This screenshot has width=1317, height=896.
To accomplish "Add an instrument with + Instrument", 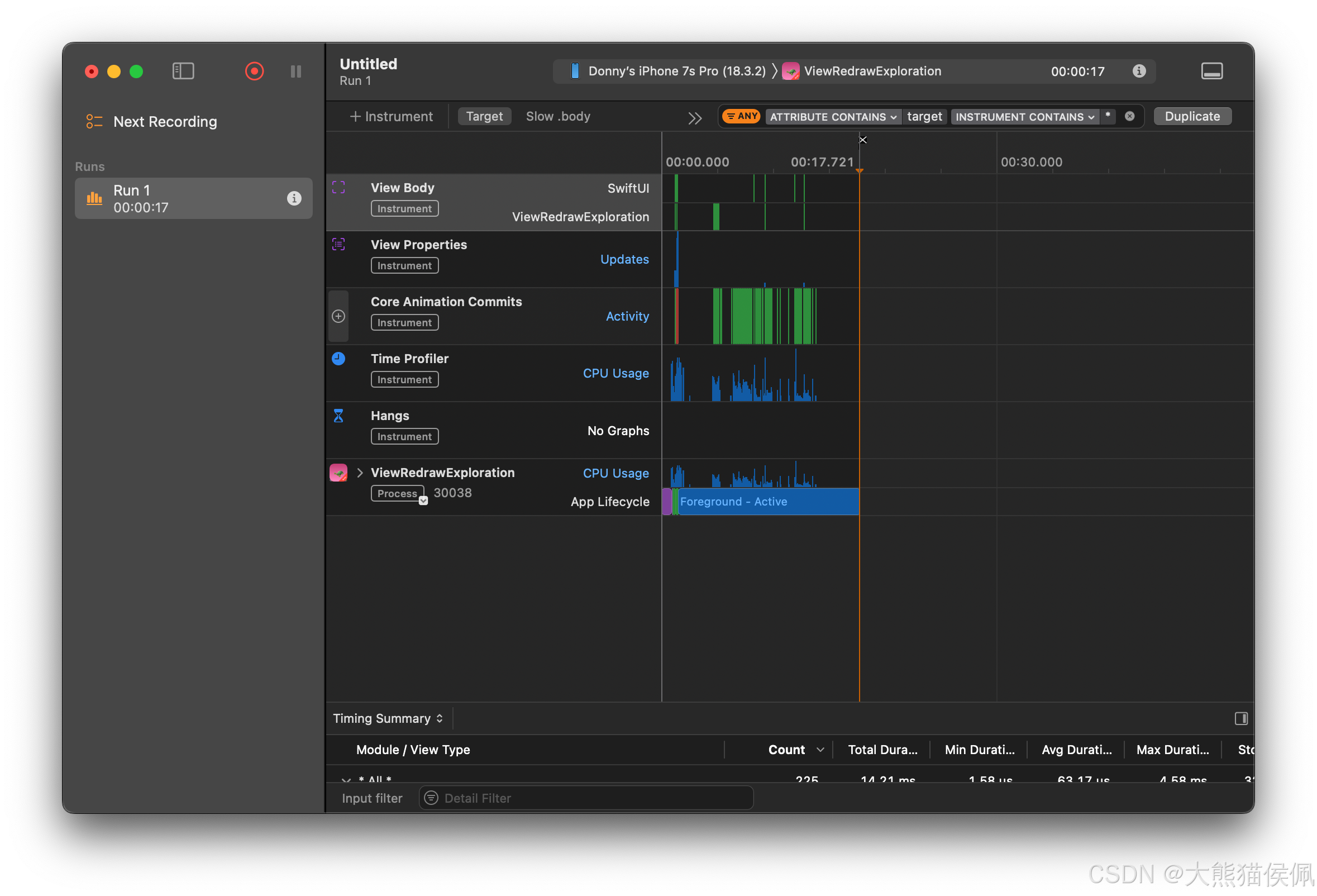I will click(x=391, y=117).
